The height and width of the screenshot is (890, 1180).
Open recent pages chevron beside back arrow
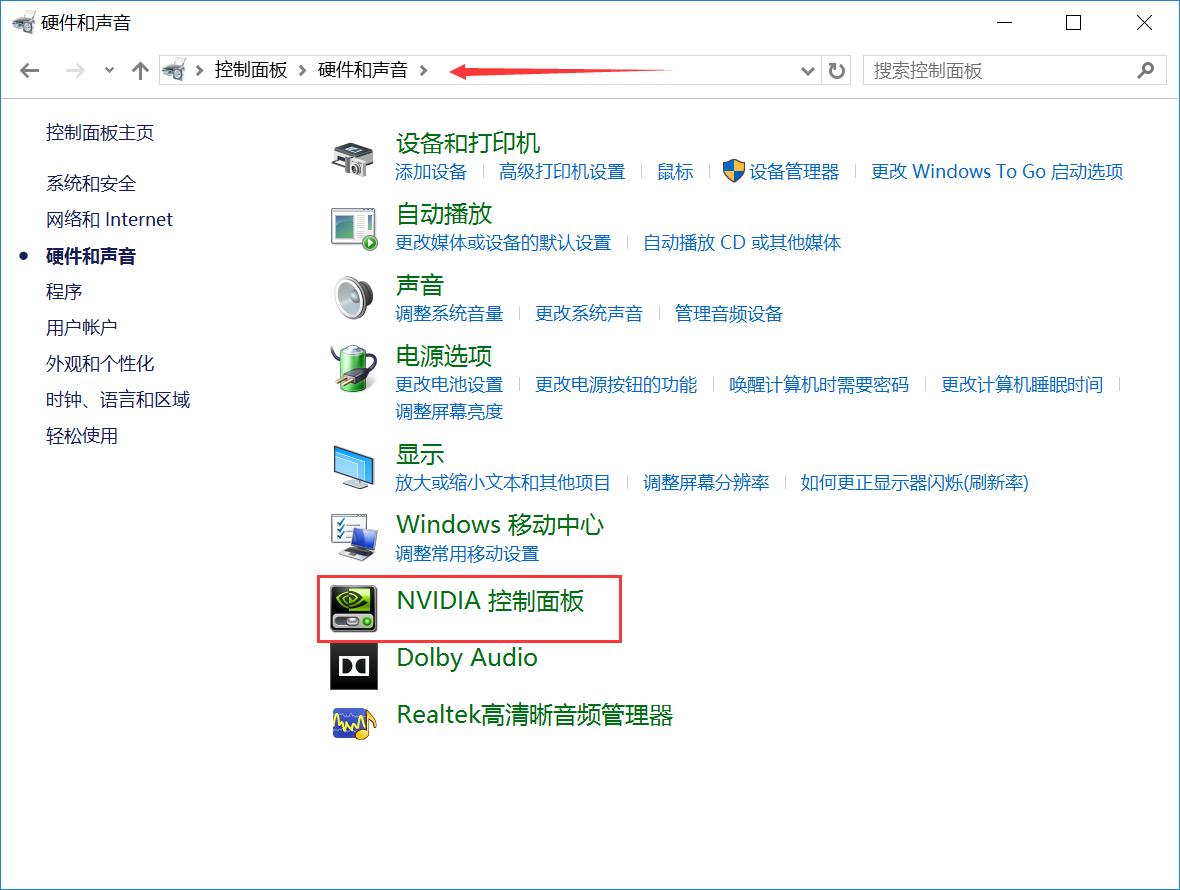[x=108, y=70]
